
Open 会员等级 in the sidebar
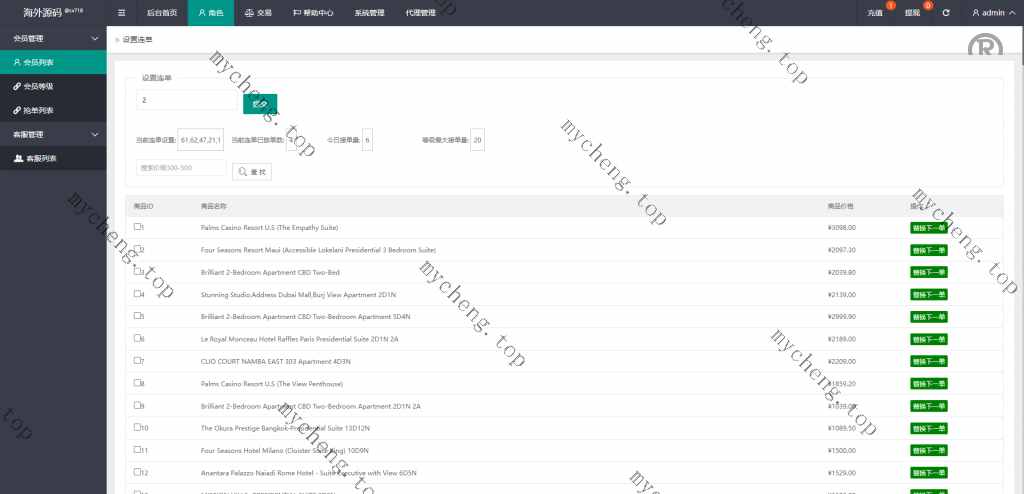(x=39, y=86)
